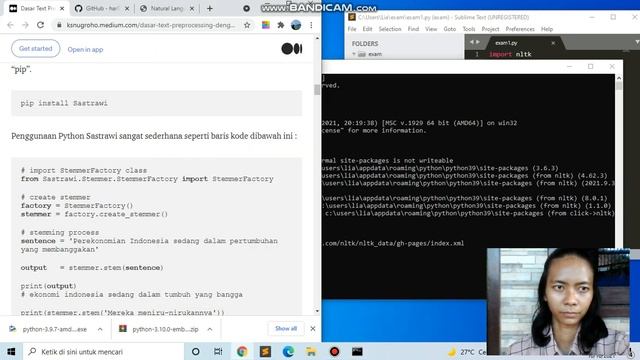Click line import nltk in Sublime editor

tap(510, 54)
